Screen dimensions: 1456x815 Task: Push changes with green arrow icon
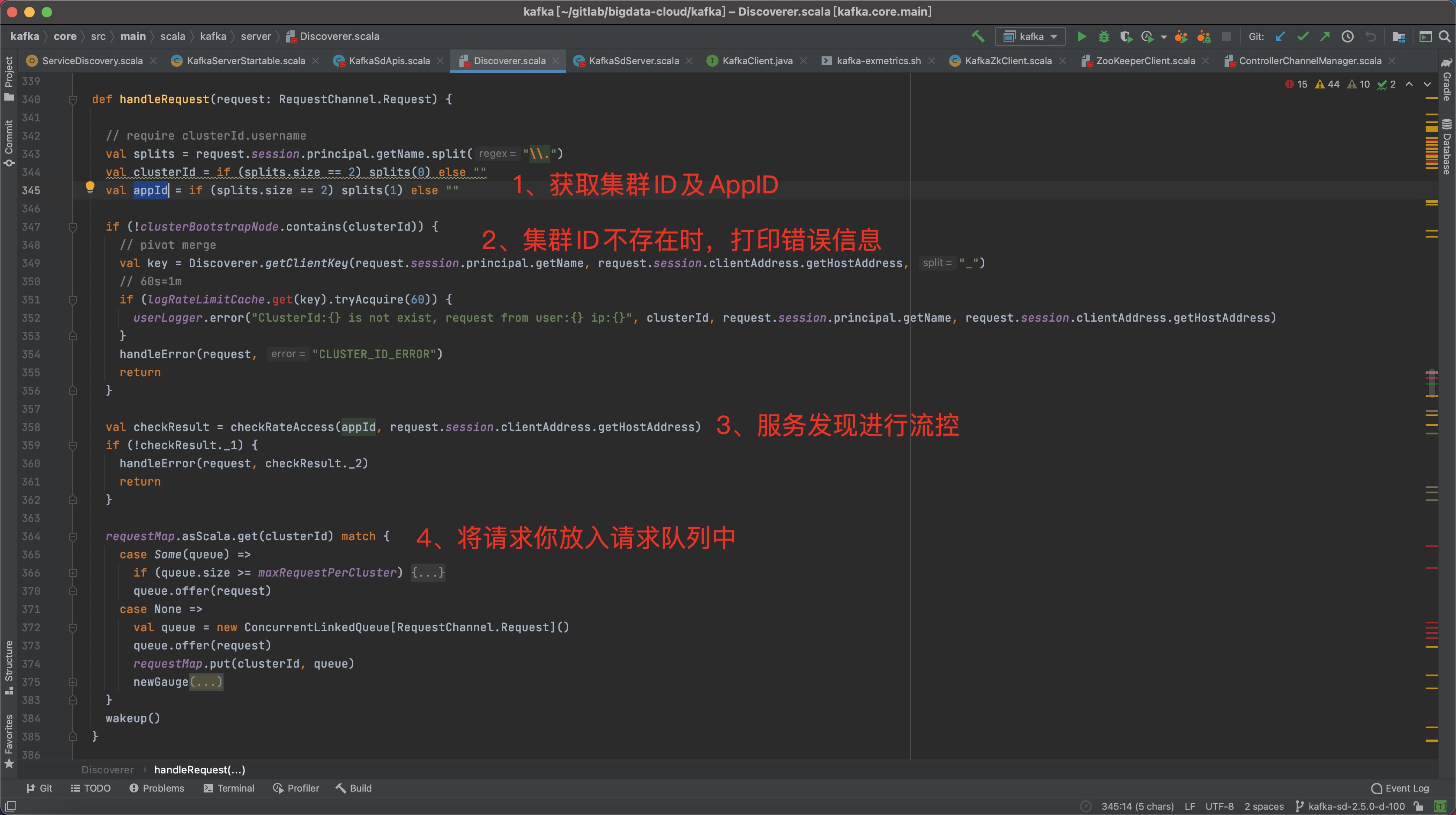click(1325, 37)
